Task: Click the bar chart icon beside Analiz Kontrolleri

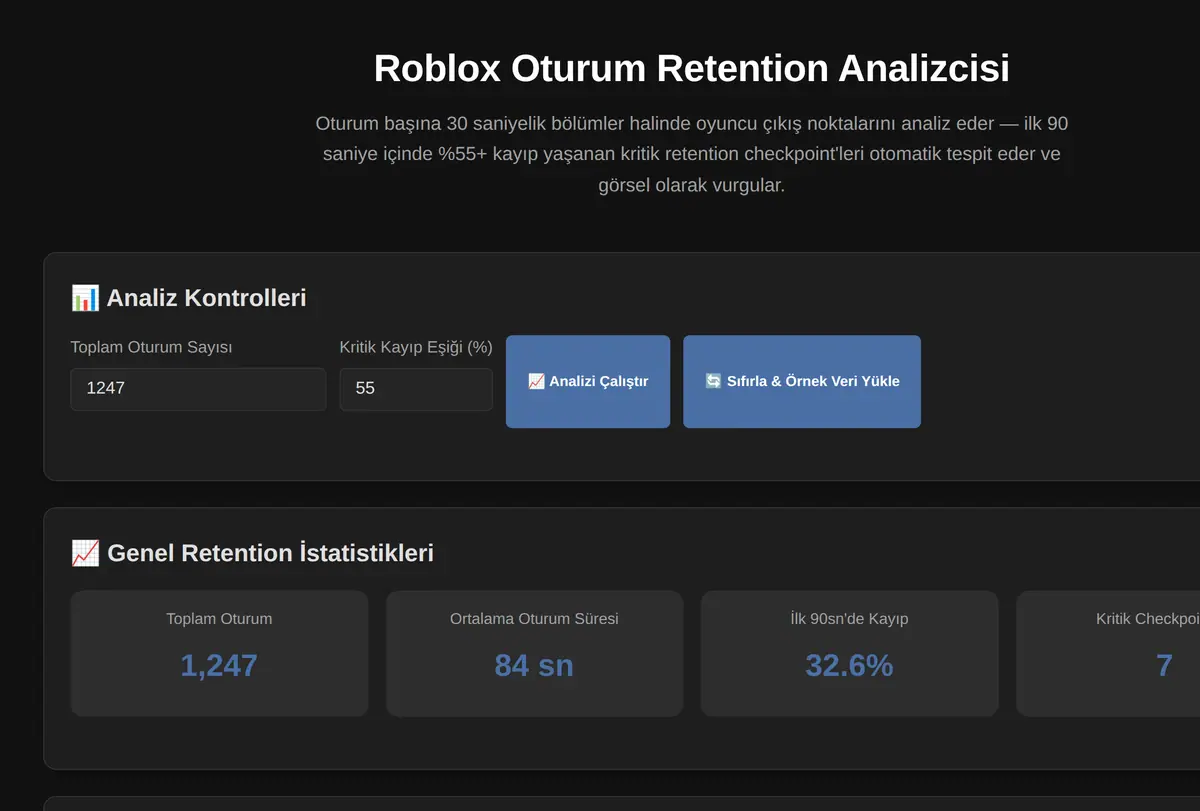Action: pos(85,298)
